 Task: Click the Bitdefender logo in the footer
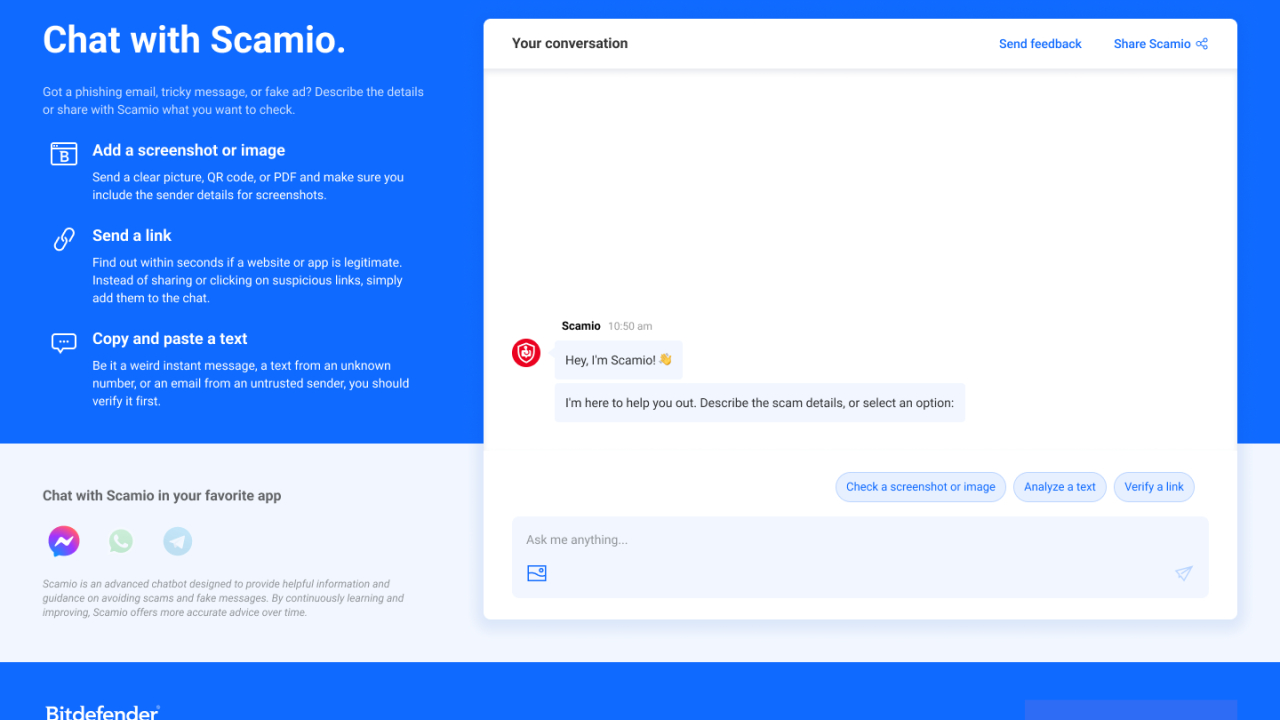tap(100, 712)
